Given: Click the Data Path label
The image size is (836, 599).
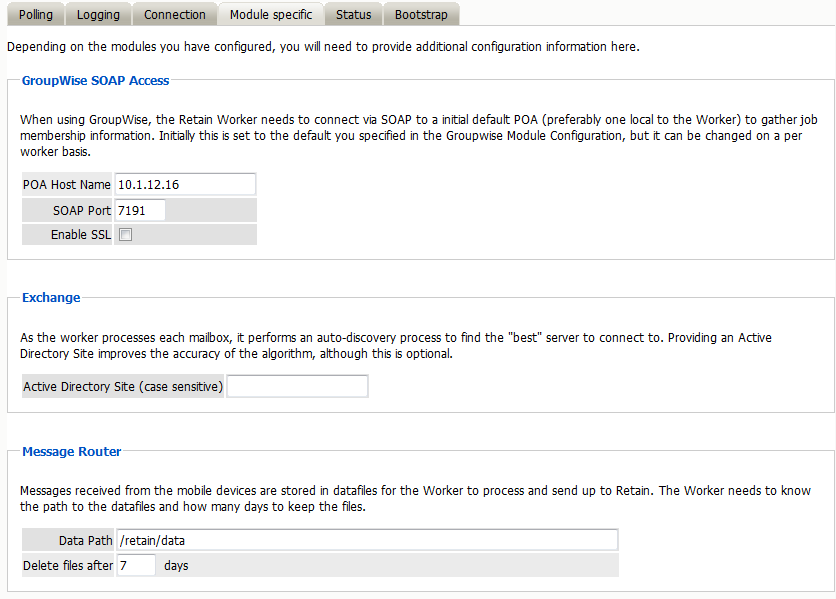Looking at the screenshot, I should [85, 540].
